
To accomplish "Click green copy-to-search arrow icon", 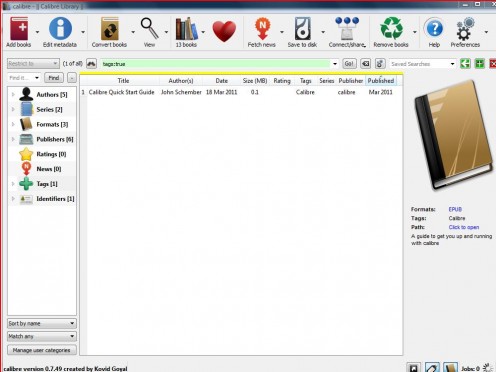I will [465, 64].
